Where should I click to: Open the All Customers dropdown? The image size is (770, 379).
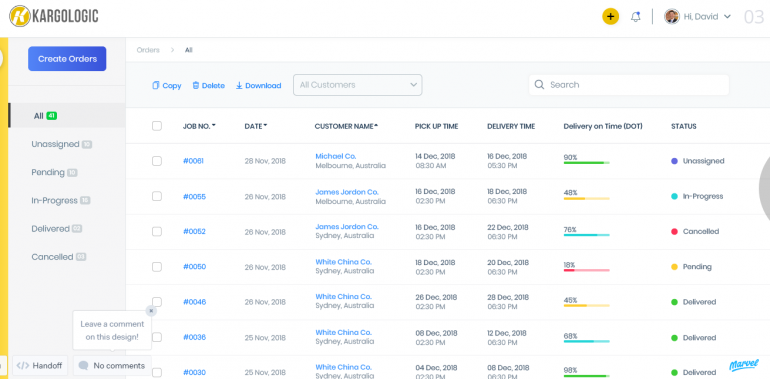pos(358,85)
